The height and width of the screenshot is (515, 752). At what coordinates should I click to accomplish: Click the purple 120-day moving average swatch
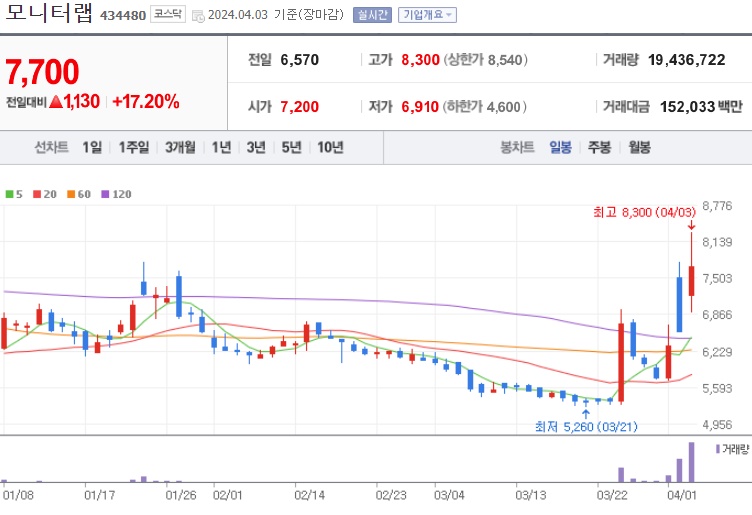pos(106,194)
